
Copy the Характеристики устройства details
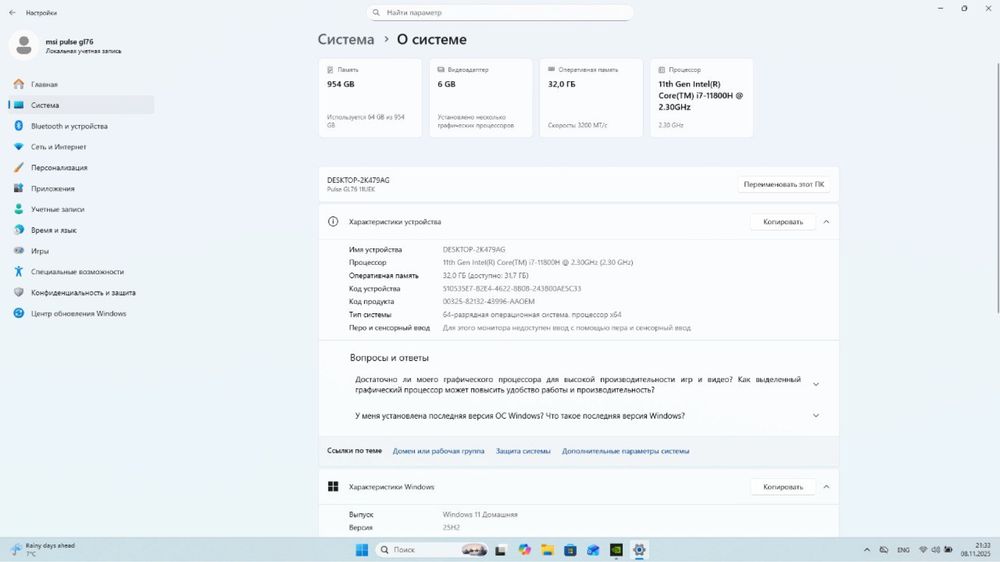coord(783,222)
